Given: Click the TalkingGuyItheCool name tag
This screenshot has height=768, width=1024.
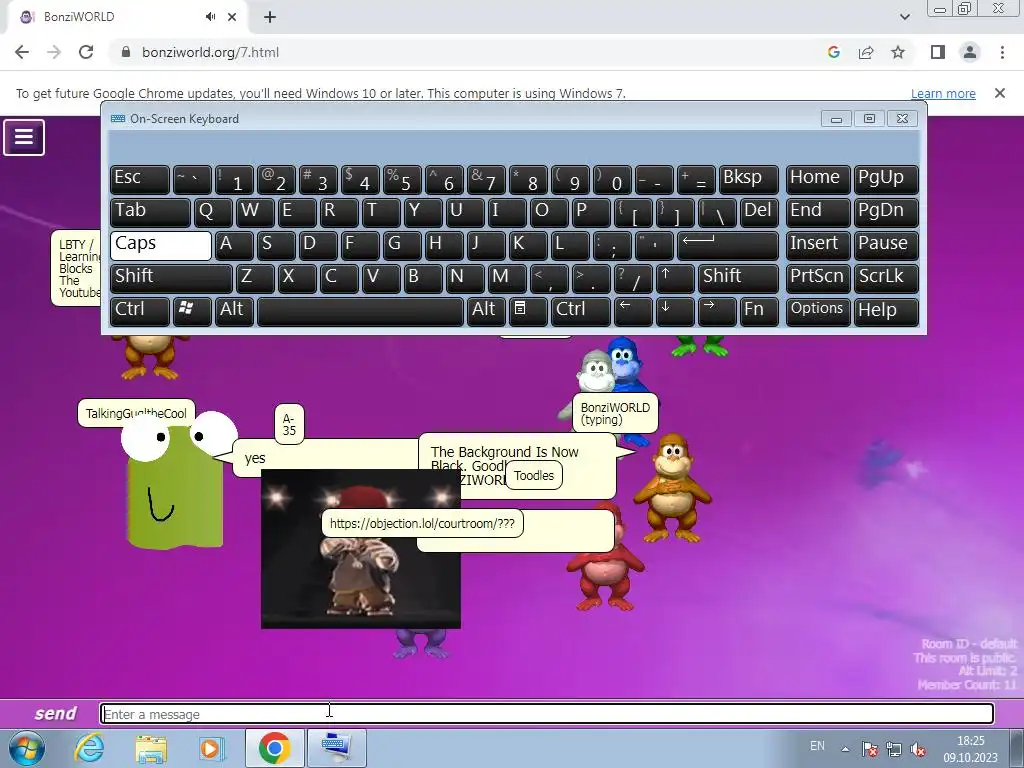Looking at the screenshot, I should 136,413.
